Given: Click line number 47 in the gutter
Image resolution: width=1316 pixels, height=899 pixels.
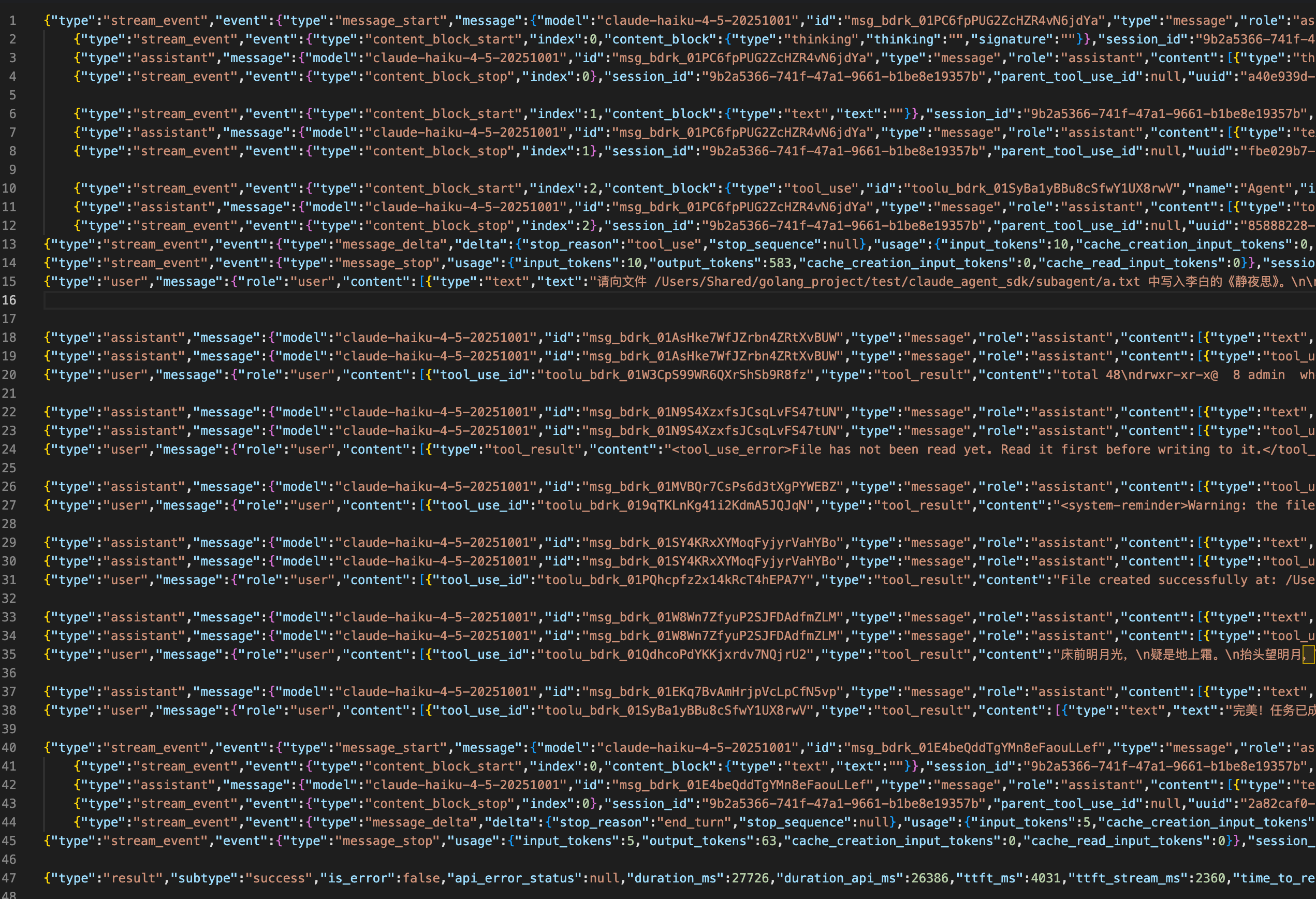Looking at the screenshot, I should click(x=9, y=878).
